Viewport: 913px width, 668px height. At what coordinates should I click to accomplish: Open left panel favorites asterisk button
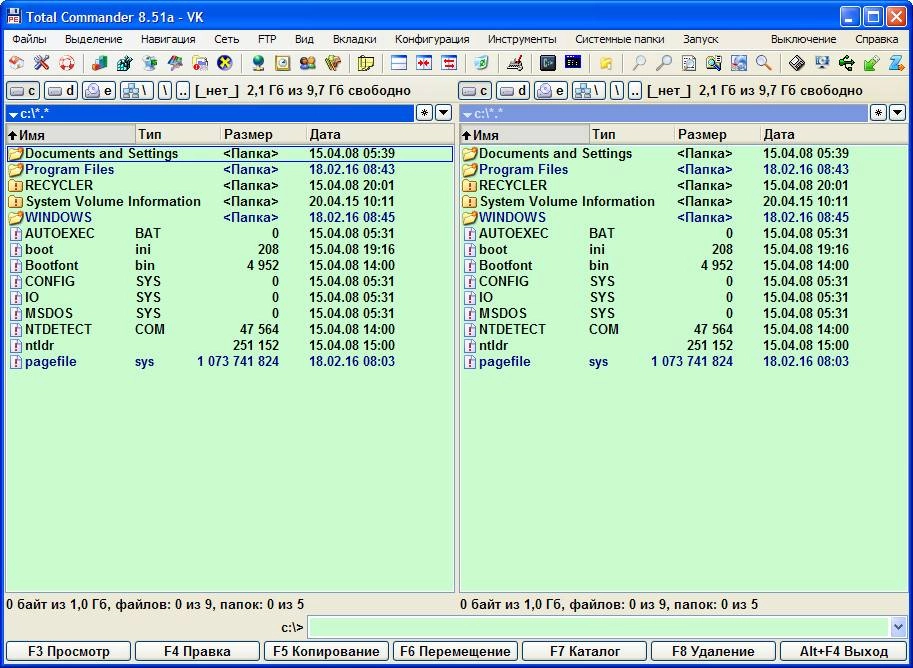coord(424,113)
